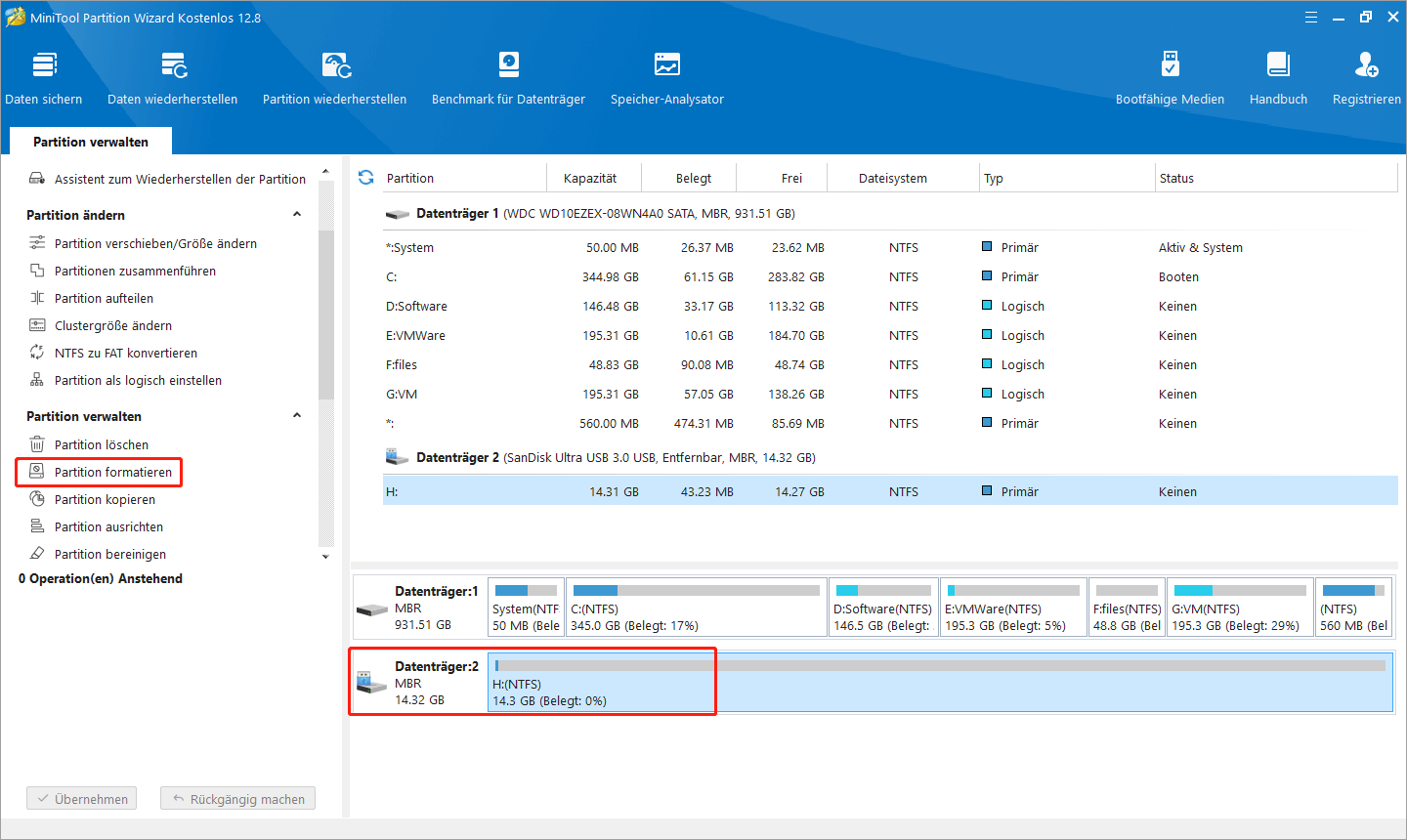Select the C:(NTFS) block in disk map

click(x=696, y=608)
